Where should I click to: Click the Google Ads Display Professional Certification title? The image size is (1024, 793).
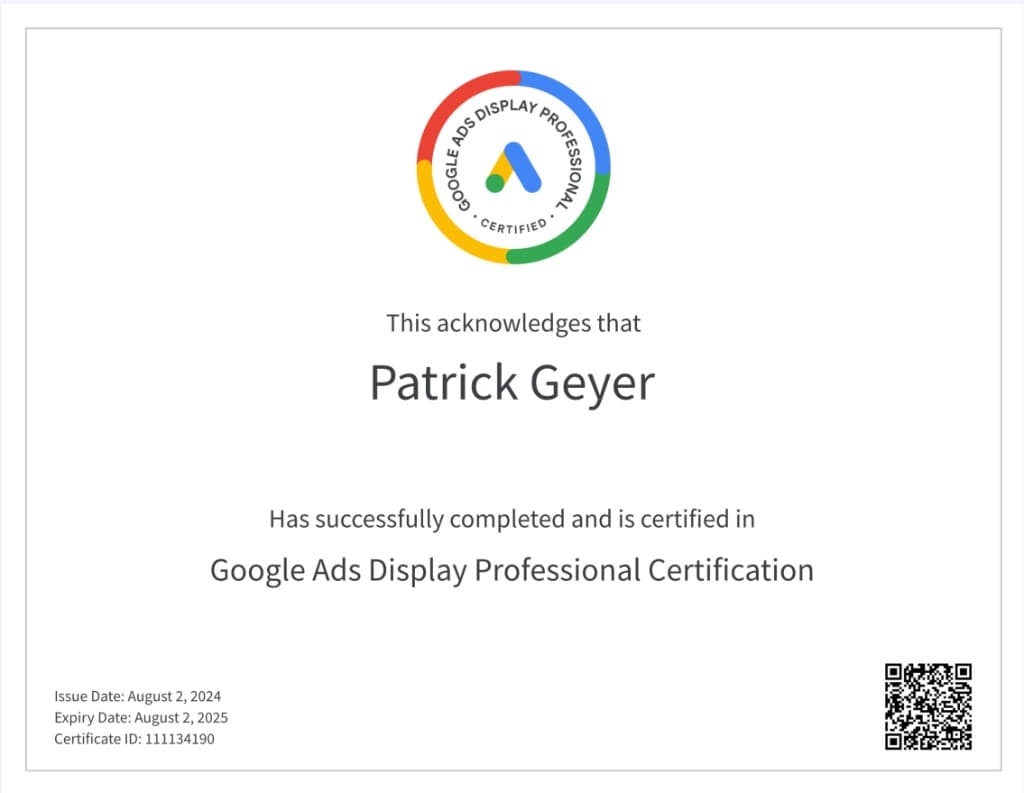(512, 570)
